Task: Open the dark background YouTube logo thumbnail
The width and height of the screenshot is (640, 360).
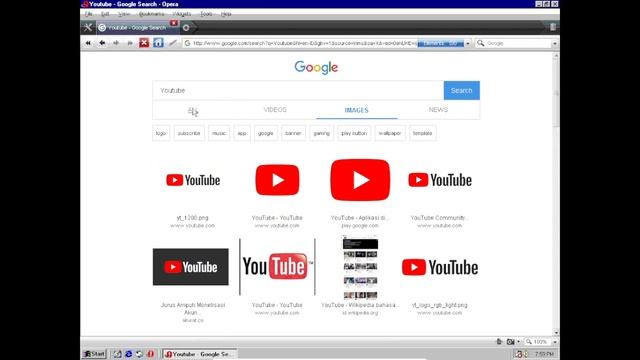Action: coord(191,267)
